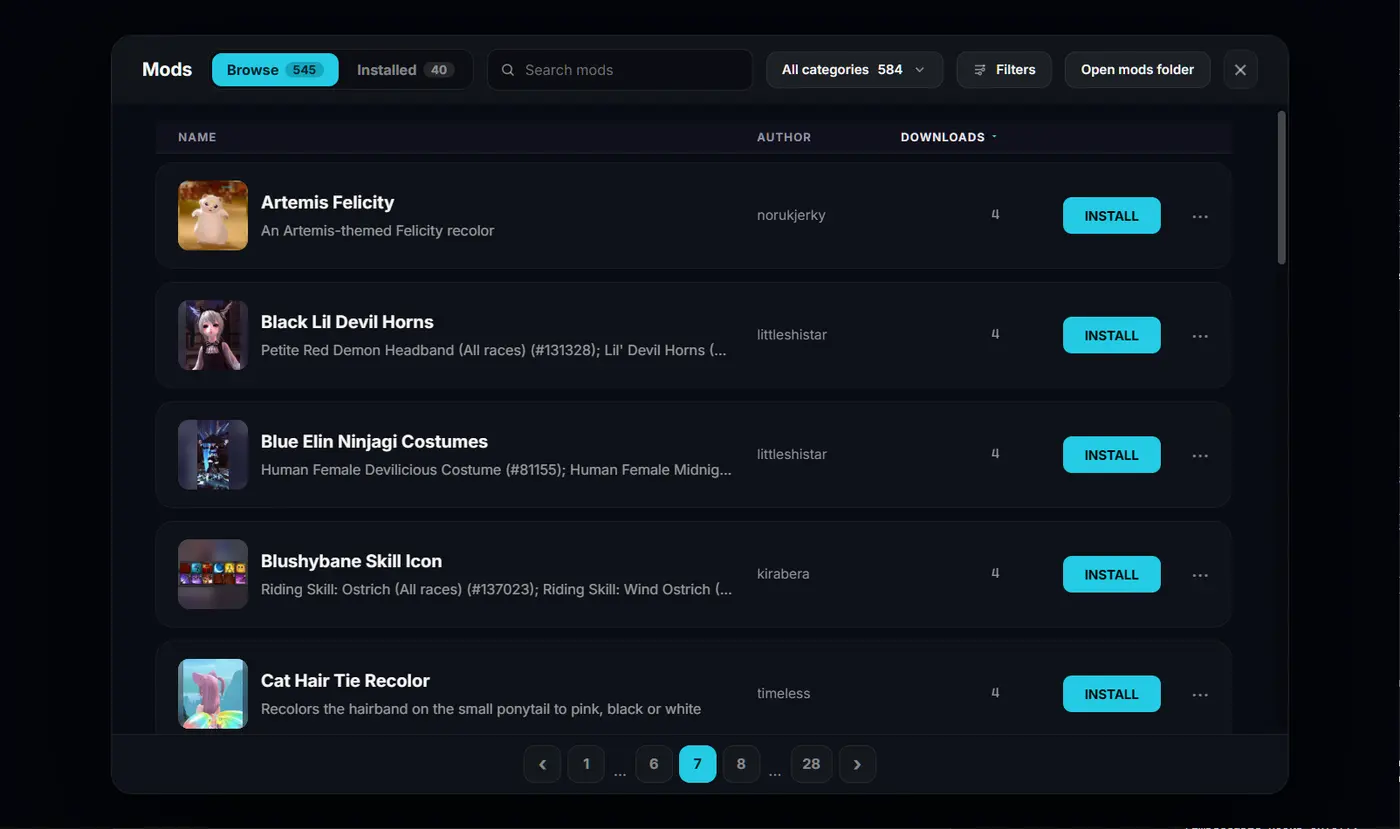The width and height of the screenshot is (1400, 829).
Task: Open the Cat Hair Tie Recolor thumbnail
Action: click(x=213, y=693)
